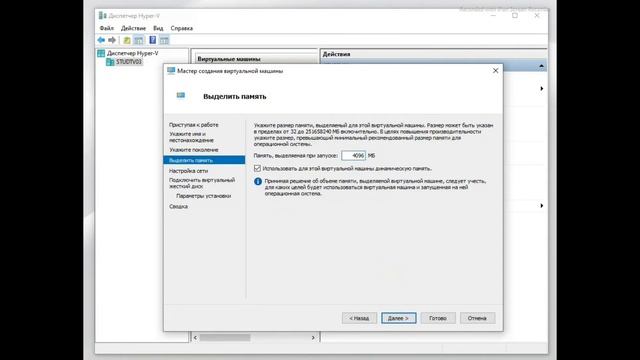640x360 pixels.
Task: Click the Далее > button
Action: pyautogui.click(x=398, y=318)
